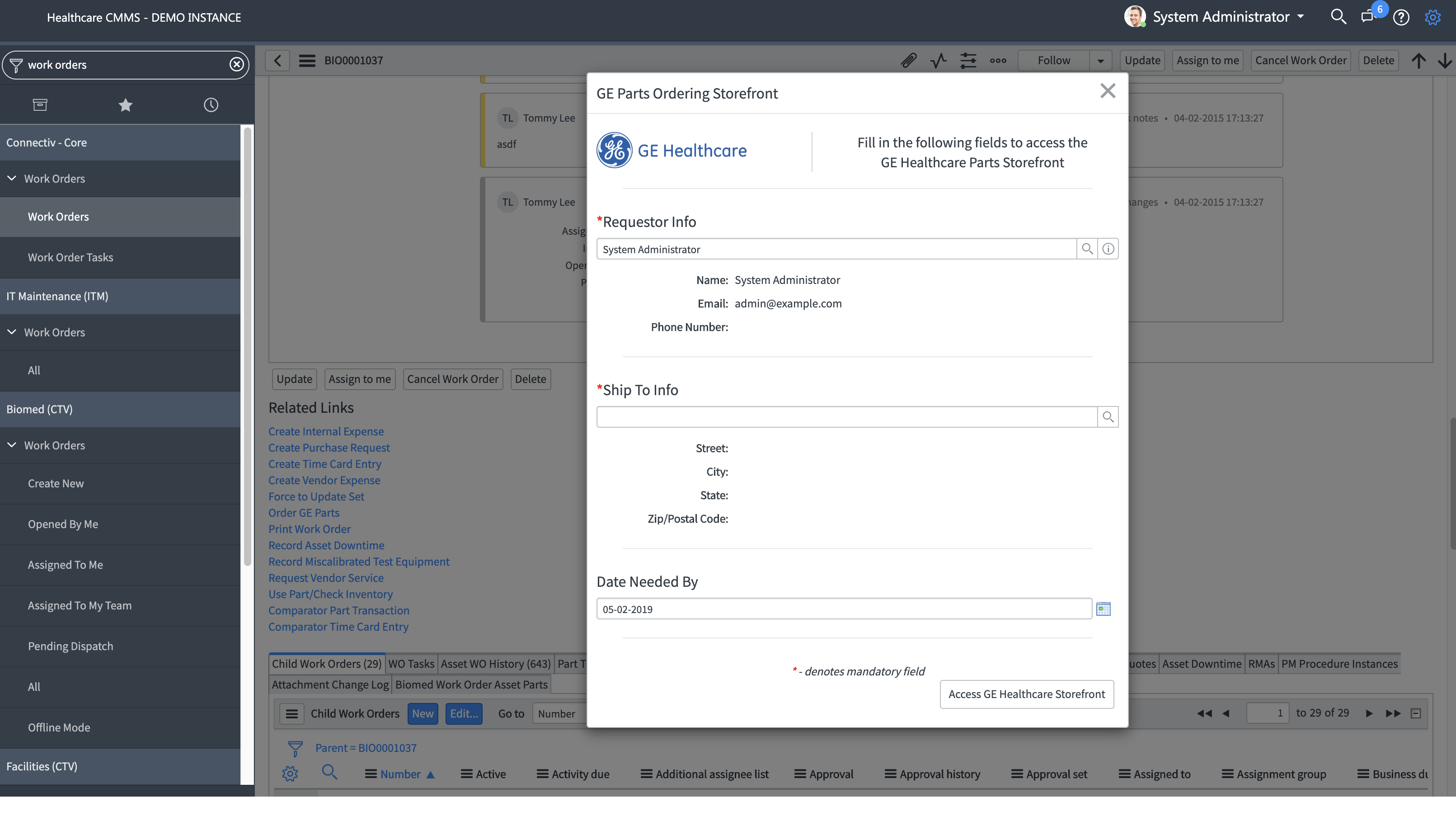Click in the Ship To Info field
The width and height of the screenshot is (1456, 821).
[x=846, y=417]
